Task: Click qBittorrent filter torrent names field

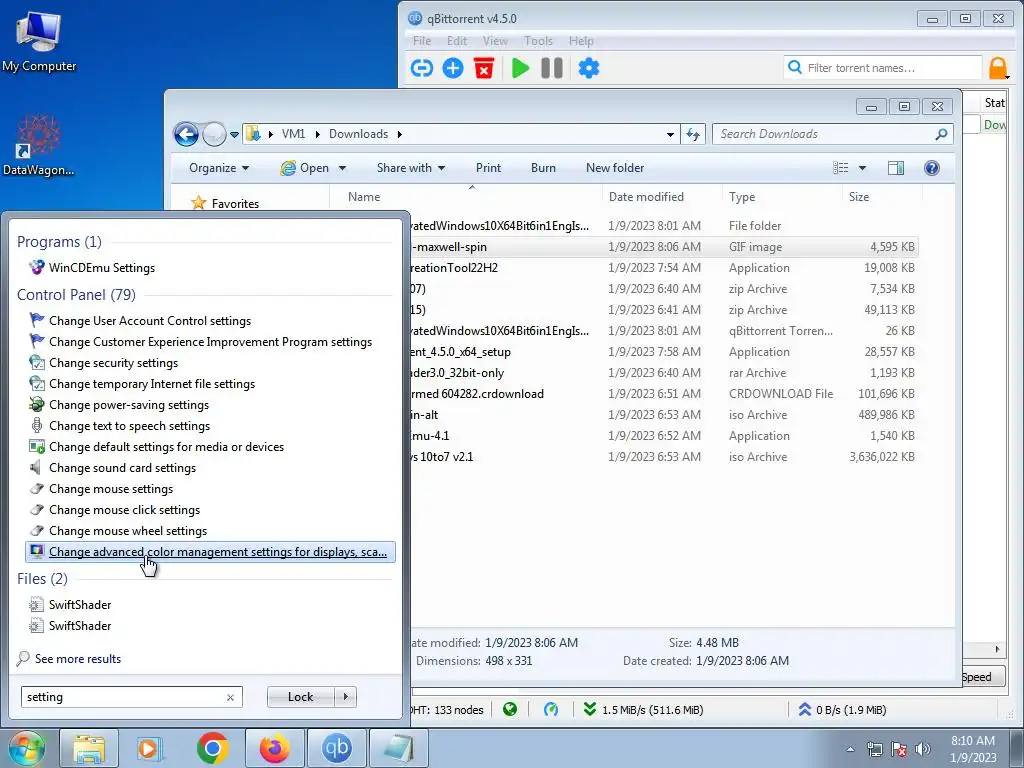Action: pyautogui.click(x=883, y=68)
